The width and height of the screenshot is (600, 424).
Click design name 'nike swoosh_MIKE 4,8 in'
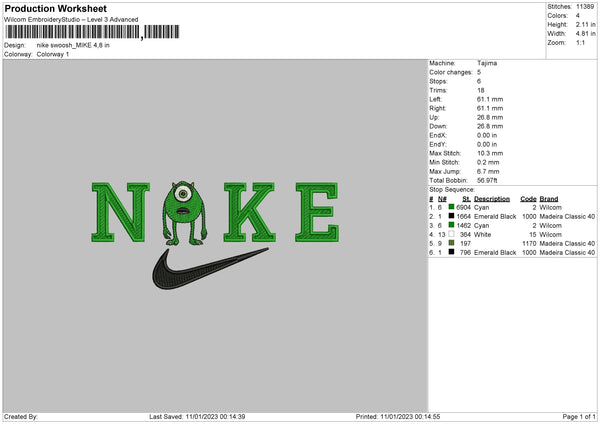[73, 45]
